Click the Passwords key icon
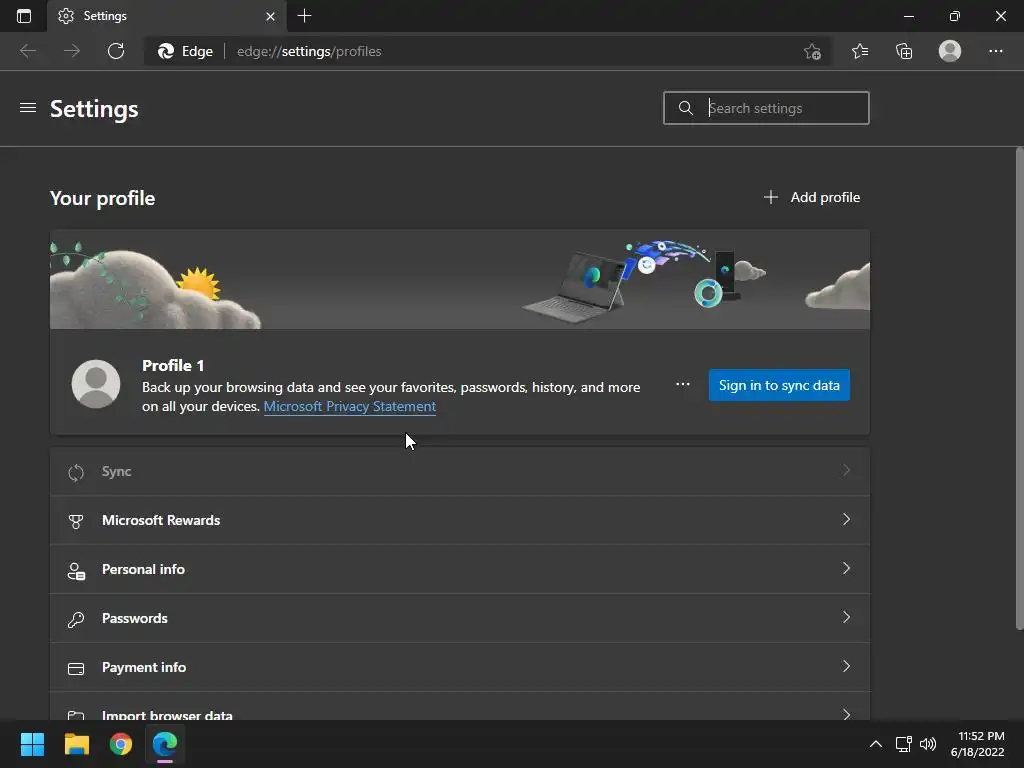1024x768 pixels. click(76, 619)
